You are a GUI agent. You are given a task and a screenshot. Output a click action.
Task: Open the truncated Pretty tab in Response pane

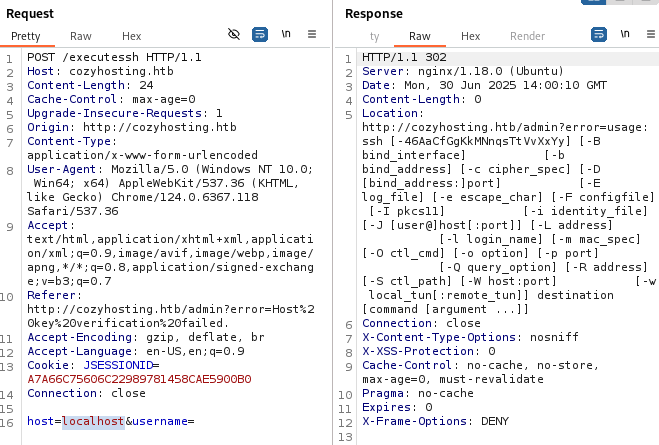(x=374, y=37)
